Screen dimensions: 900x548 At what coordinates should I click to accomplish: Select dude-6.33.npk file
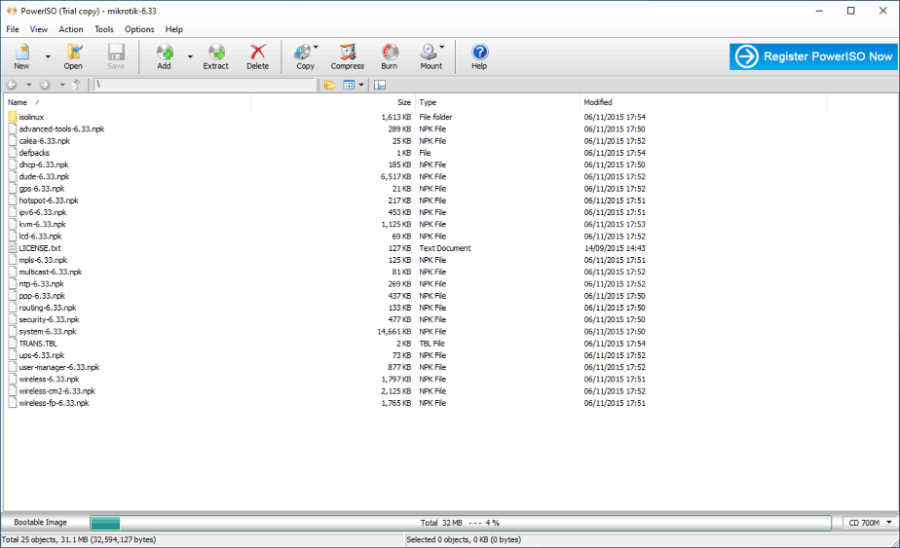[44, 177]
